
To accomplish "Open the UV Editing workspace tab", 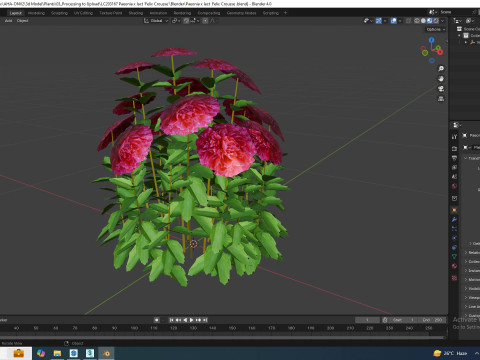I will point(83,13).
